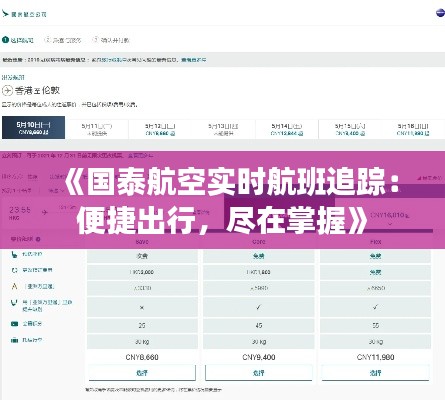Click the checkmark in the CNY11,980 column
445x400 pixels.
375,307
